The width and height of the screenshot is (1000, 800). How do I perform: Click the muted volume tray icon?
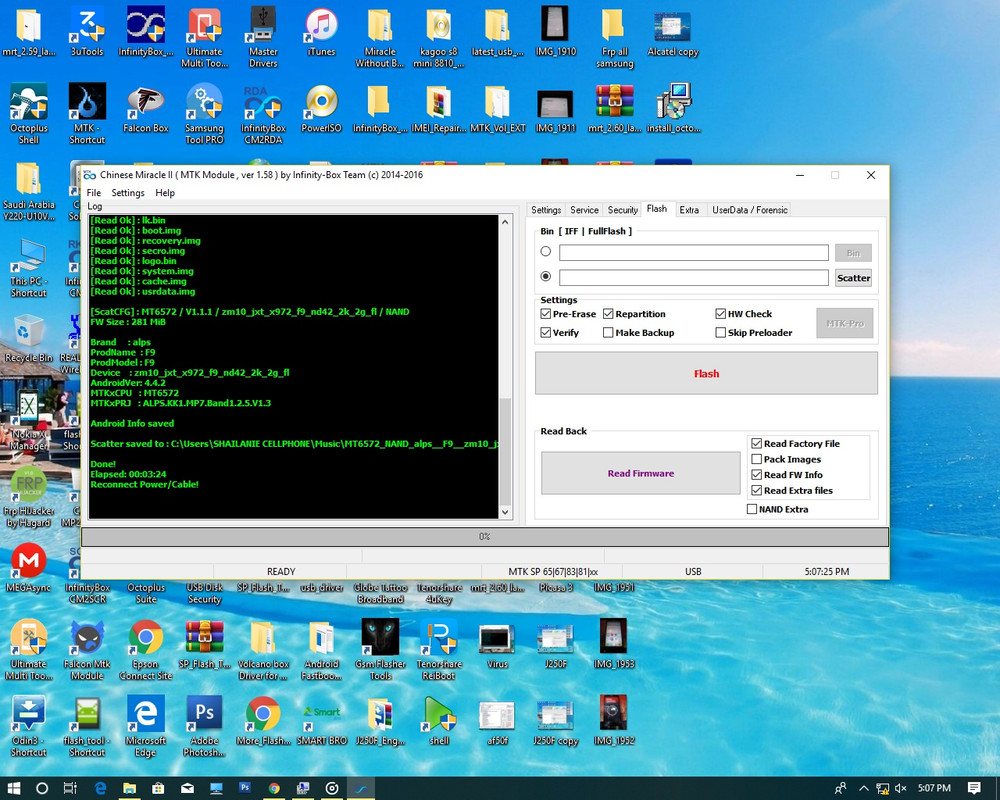pos(901,788)
